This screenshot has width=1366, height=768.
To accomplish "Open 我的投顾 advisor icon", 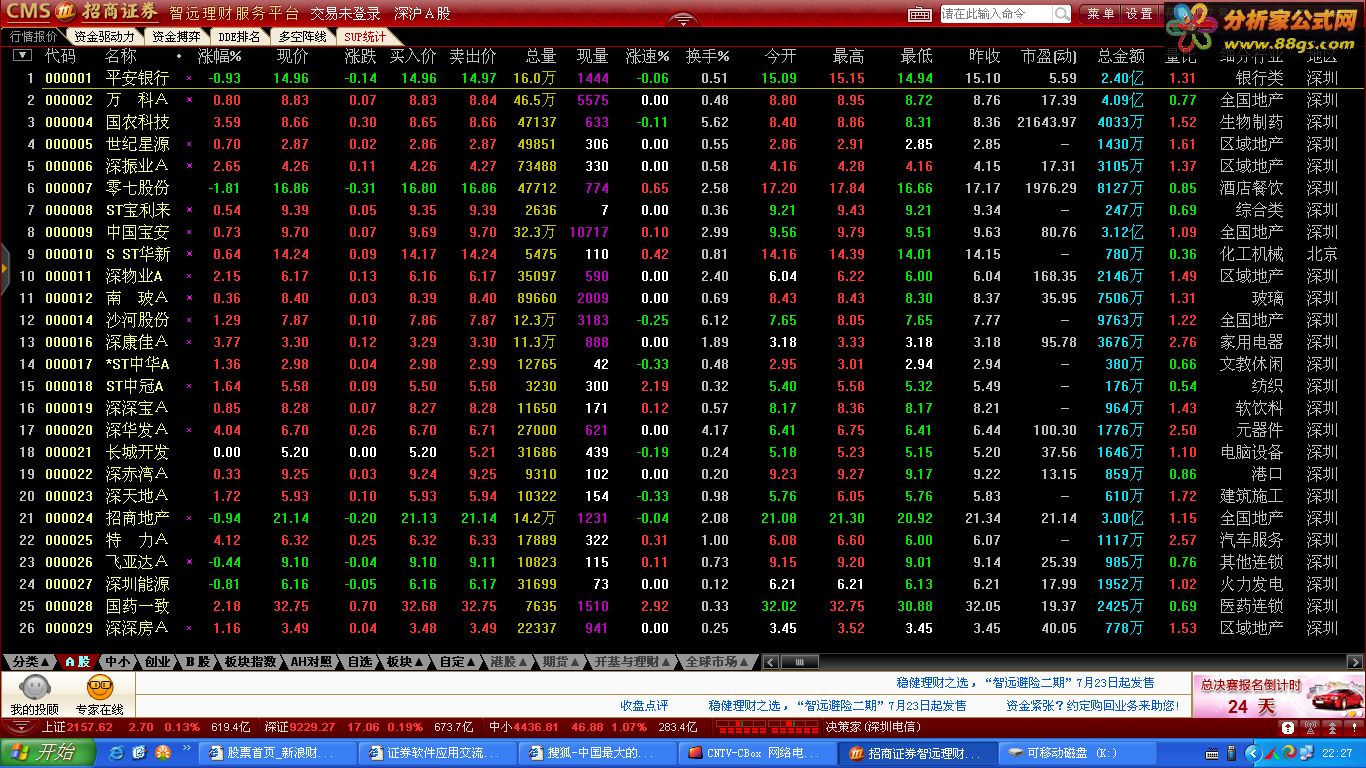I will point(35,695).
